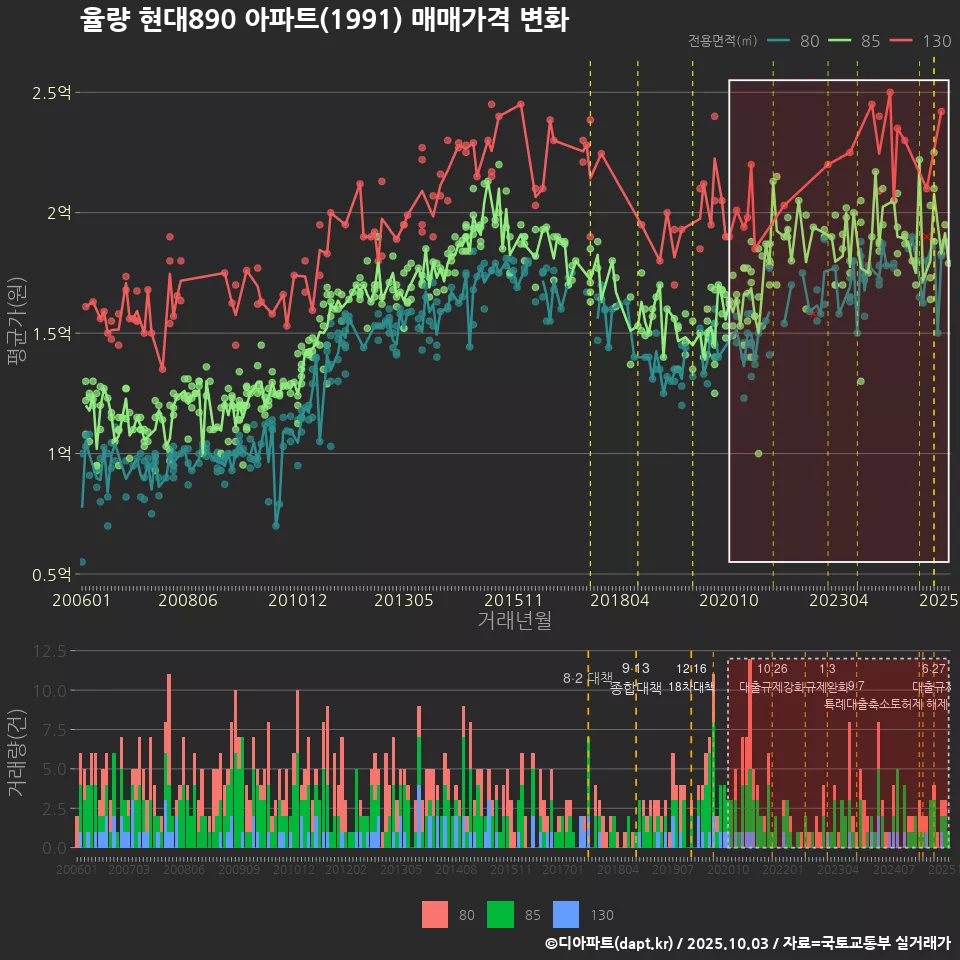Click the green 85 line legend marker
The image size is (960, 960).
point(840,41)
